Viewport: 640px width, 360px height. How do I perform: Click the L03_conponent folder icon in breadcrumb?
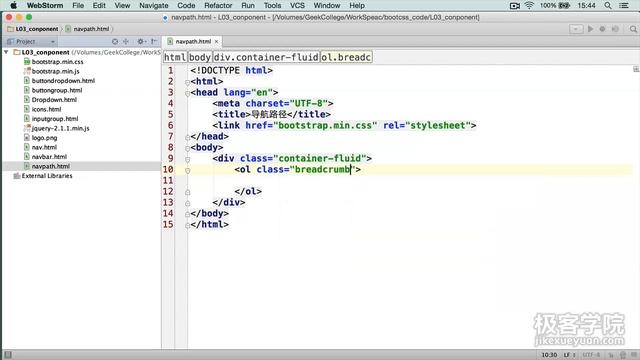click(11, 29)
